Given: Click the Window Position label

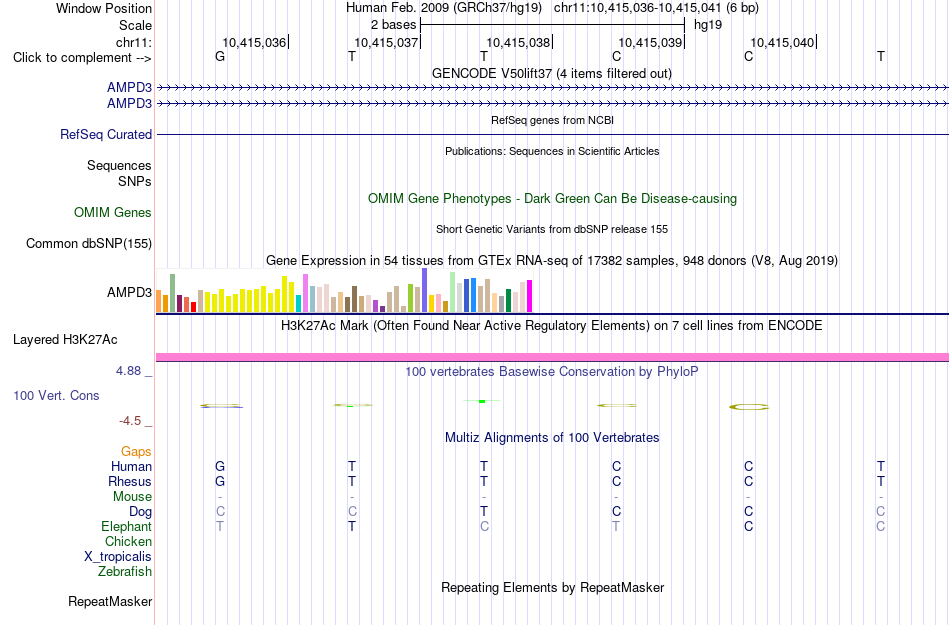Looking at the screenshot, I should click(104, 8).
